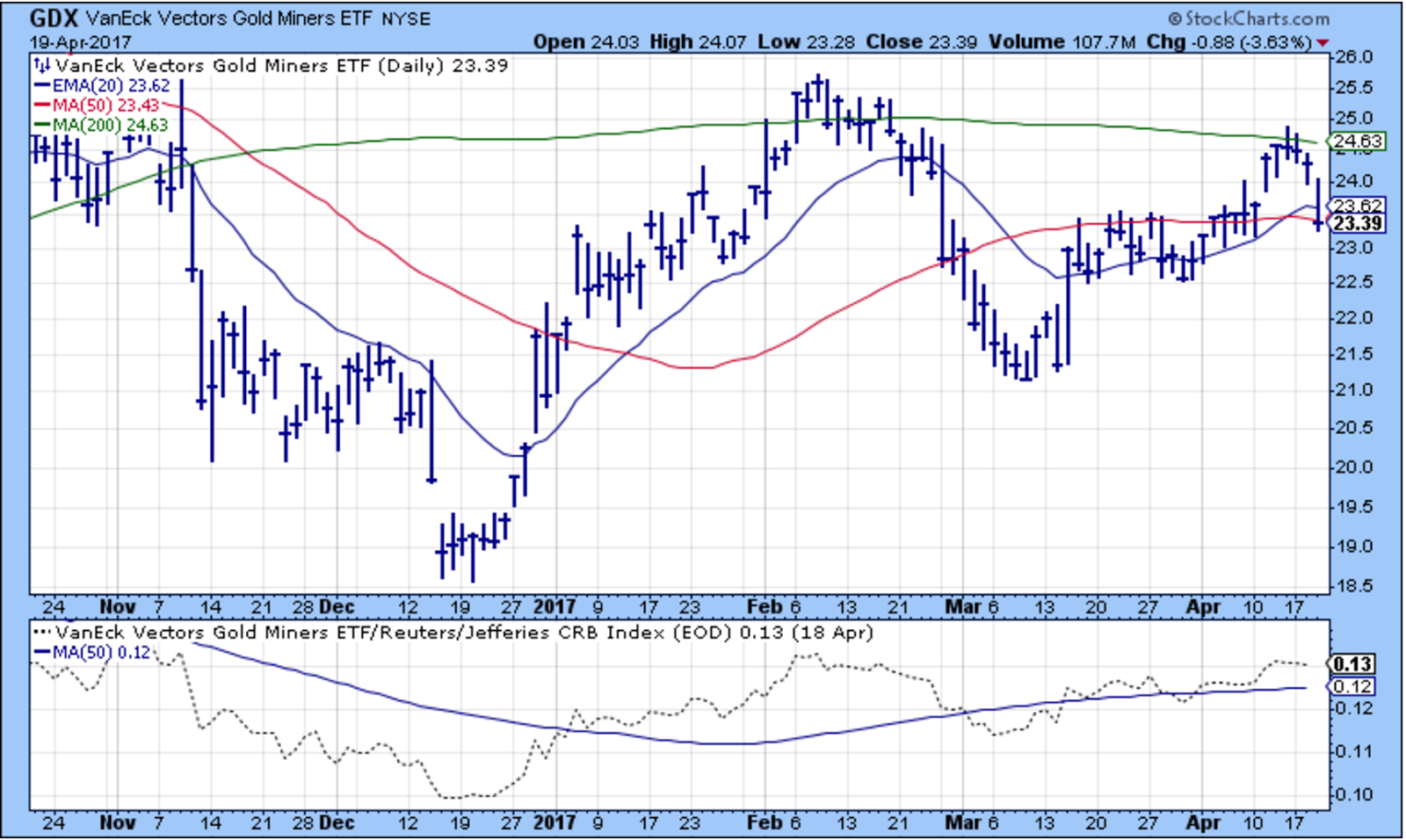Image resolution: width=1406 pixels, height=840 pixels.
Task: Click the "Low 23.28" quote value
Action: pyautogui.click(x=807, y=42)
